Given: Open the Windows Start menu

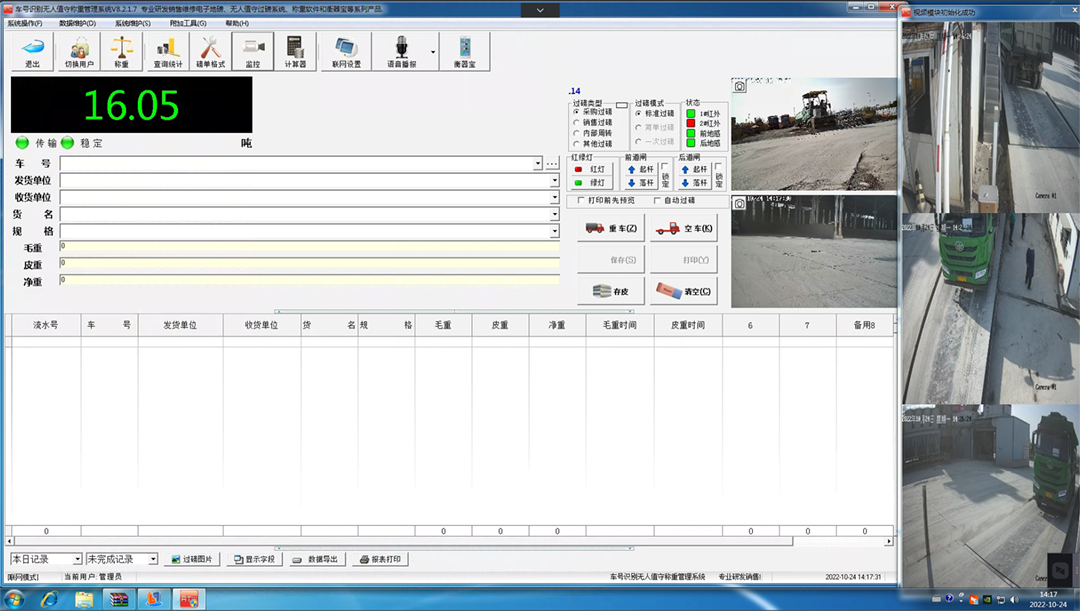Looking at the screenshot, I should pyautogui.click(x=14, y=599).
